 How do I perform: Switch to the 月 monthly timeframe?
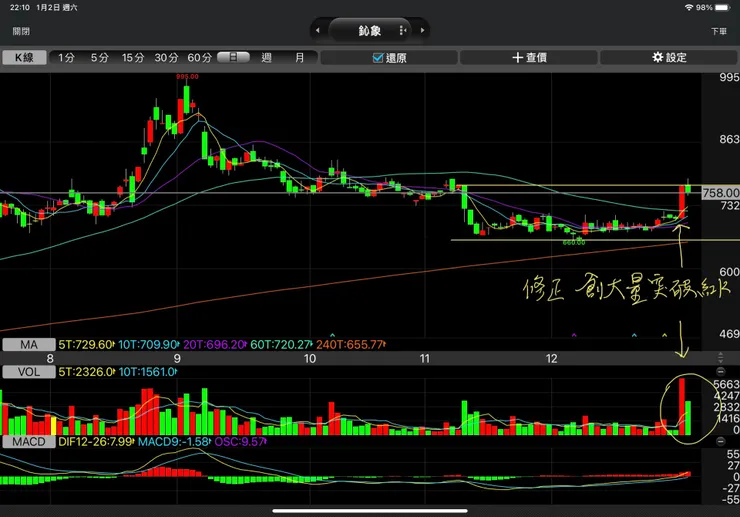pyautogui.click(x=300, y=57)
